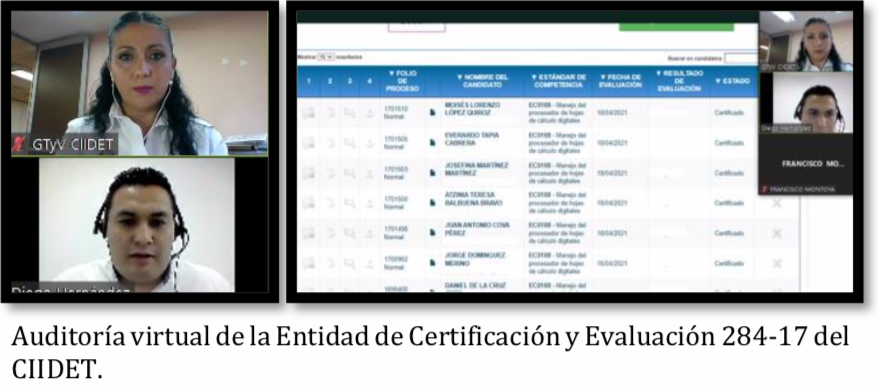This screenshot has height=389, width=878.
Task: Click the outlined button at top of page
Action: (x=417, y=26)
